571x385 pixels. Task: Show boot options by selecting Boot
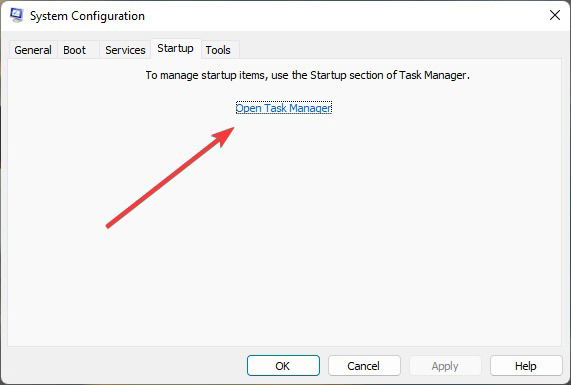click(x=75, y=50)
